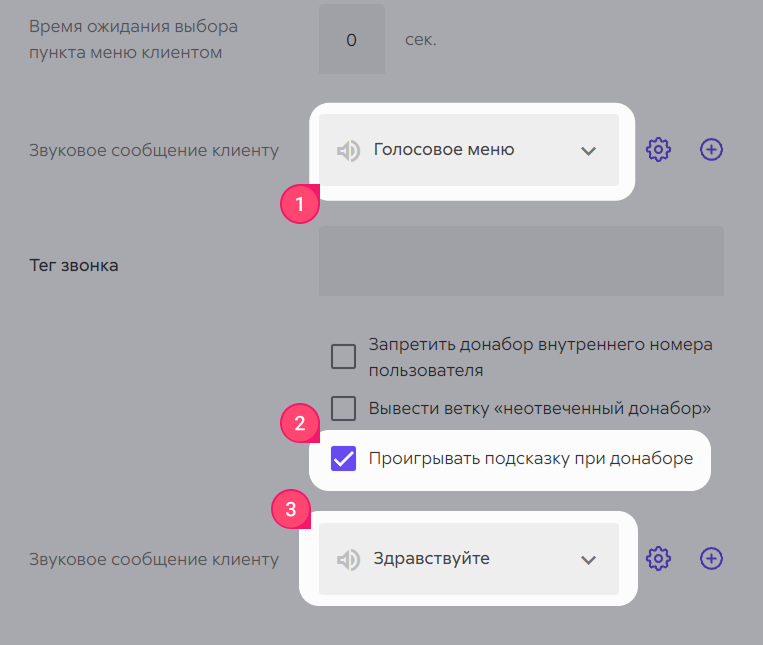This screenshot has width=763, height=645.
Task: Click the red step marker number 1
Action: click(x=300, y=204)
